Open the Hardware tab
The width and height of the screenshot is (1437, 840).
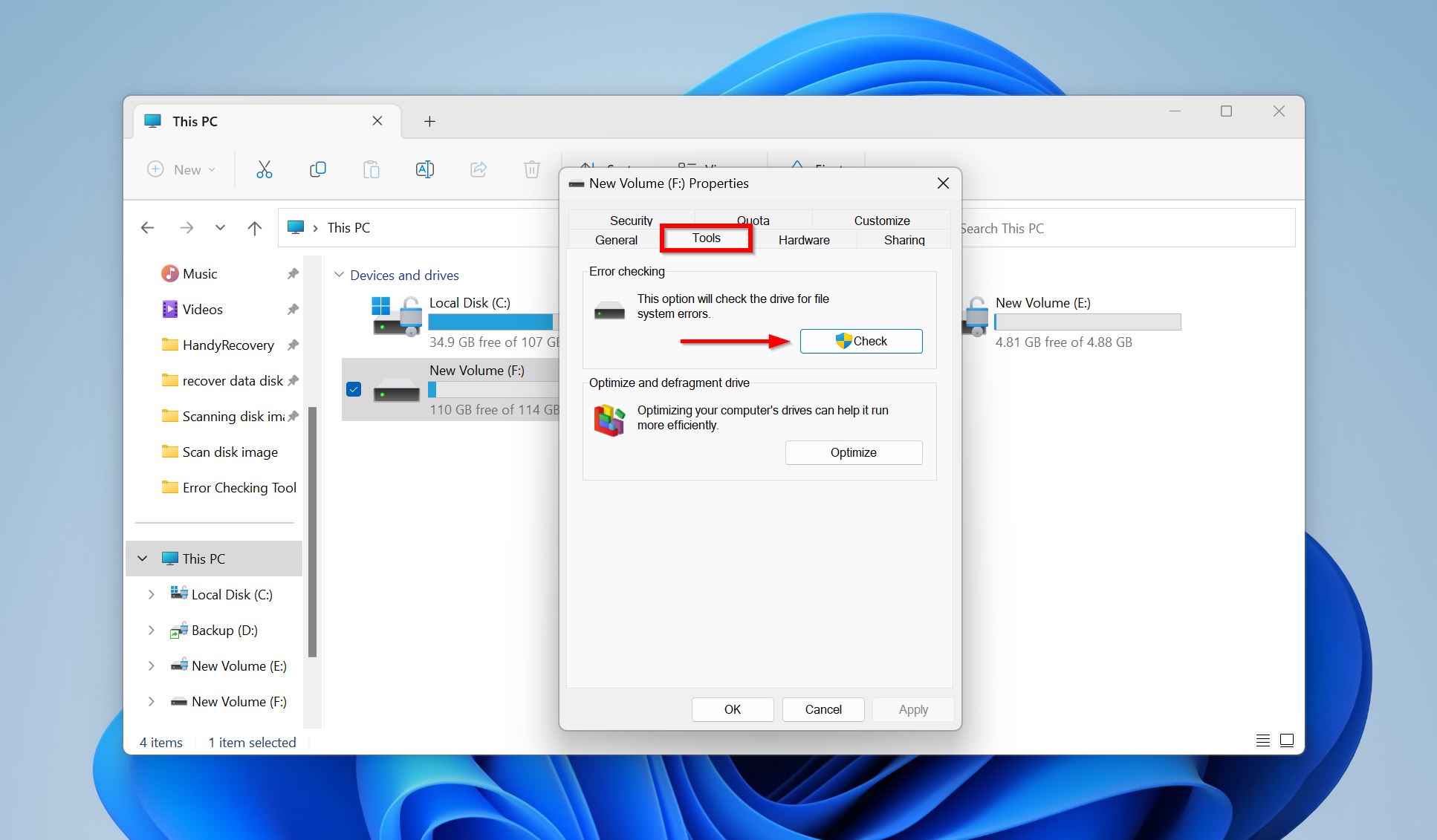tap(803, 240)
